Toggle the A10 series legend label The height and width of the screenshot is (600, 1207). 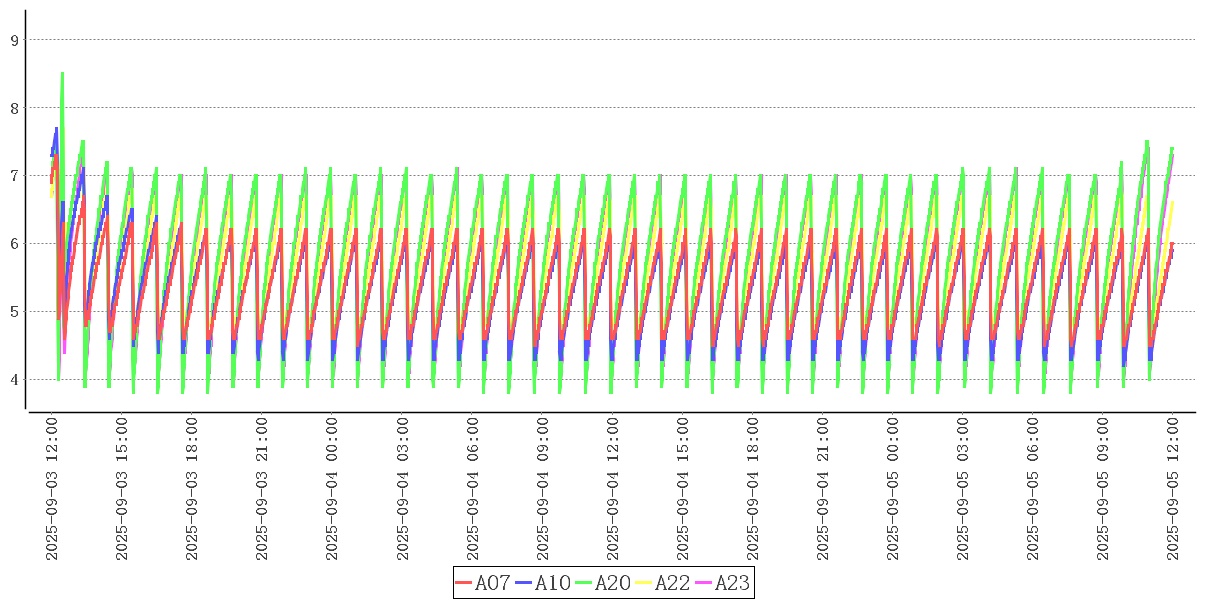(x=552, y=583)
